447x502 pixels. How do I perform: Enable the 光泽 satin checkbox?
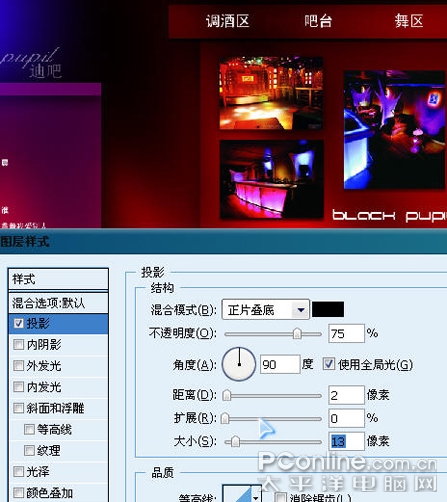coord(19,472)
